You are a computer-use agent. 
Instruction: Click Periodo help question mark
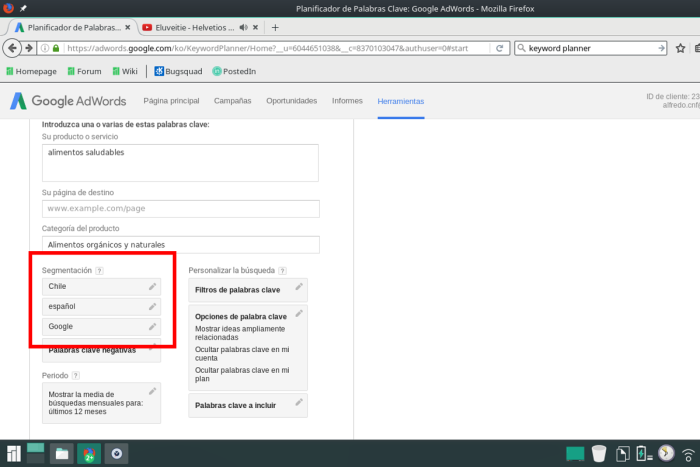tap(76, 375)
